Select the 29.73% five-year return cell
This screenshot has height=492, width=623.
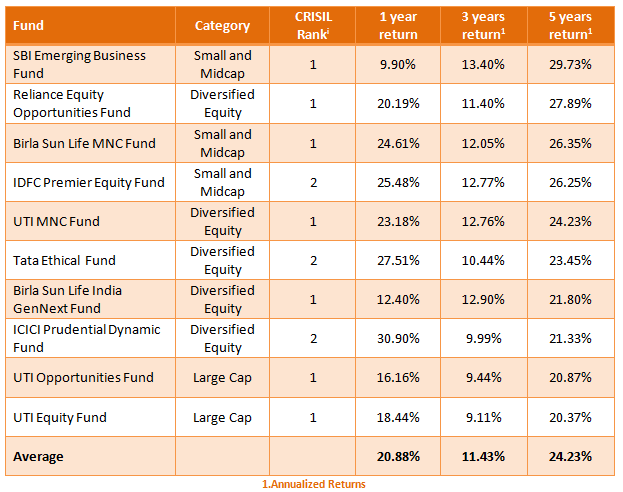coord(571,64)
